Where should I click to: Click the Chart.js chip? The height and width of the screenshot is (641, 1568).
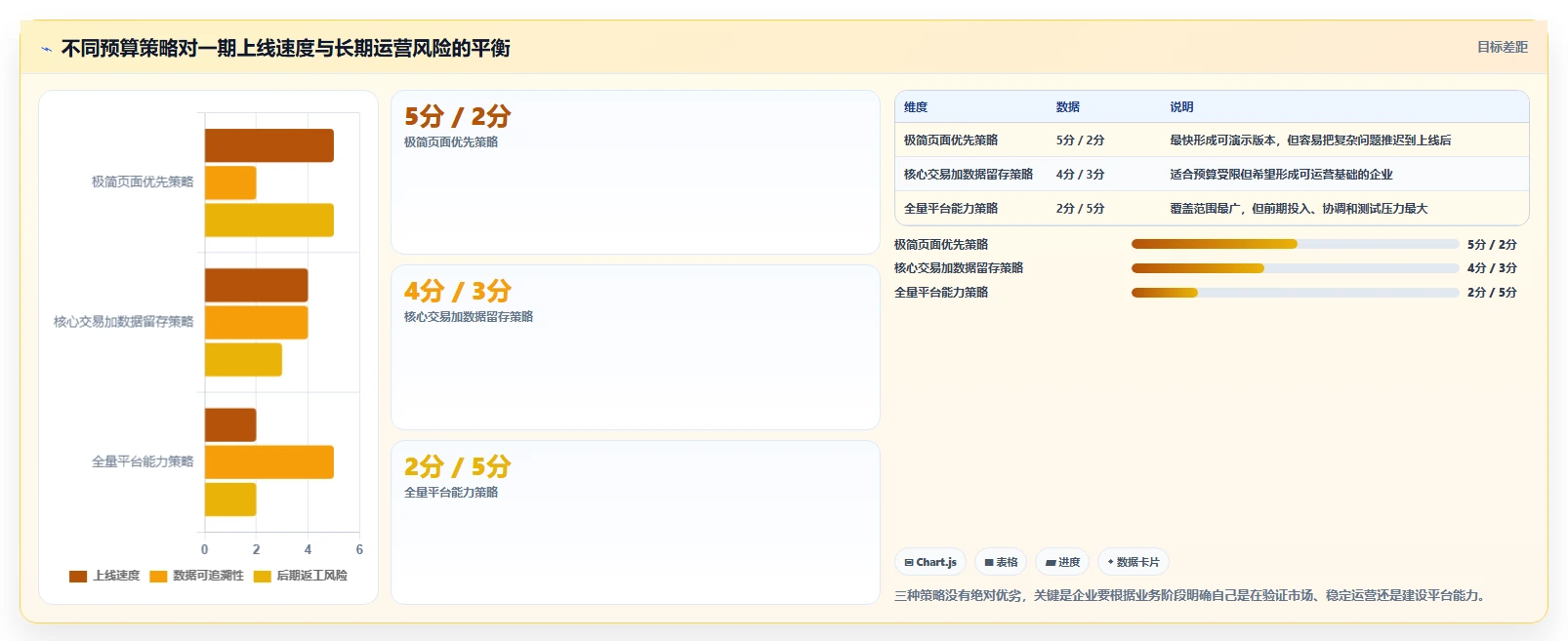(930, 562)
